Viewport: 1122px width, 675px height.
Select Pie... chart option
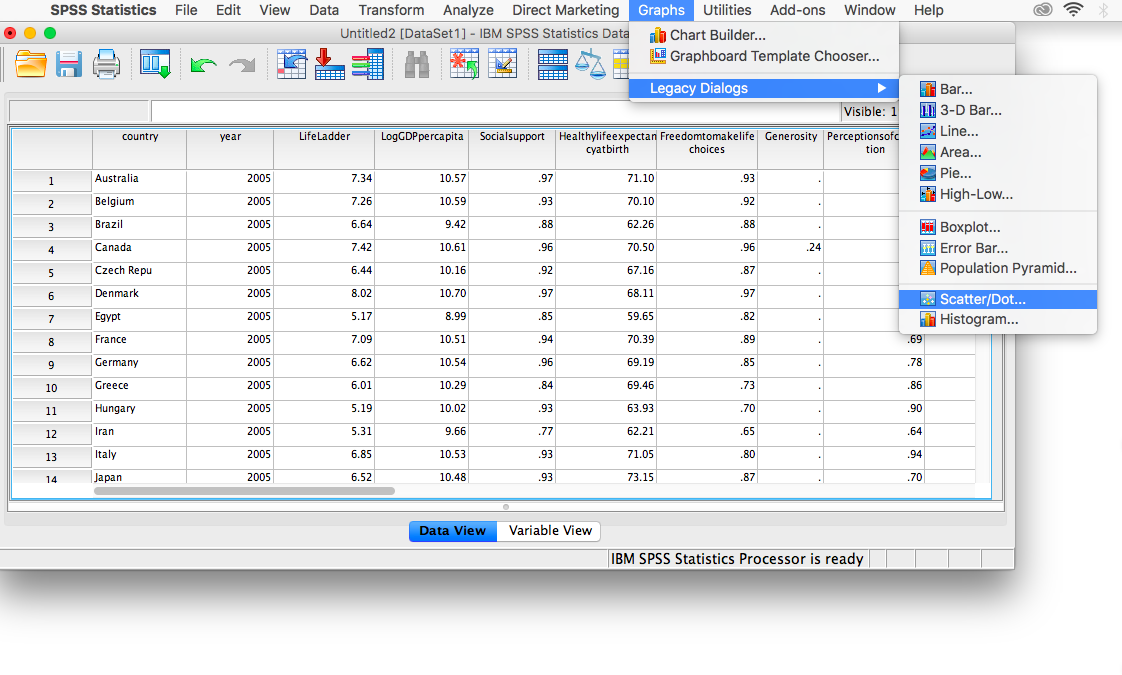tap(997, 173)
